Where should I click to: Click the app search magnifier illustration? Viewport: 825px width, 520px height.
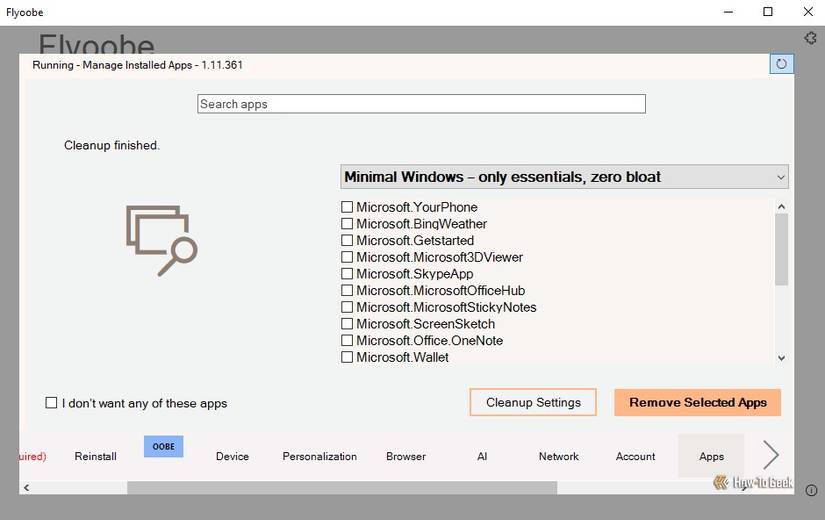coord(161,239)
